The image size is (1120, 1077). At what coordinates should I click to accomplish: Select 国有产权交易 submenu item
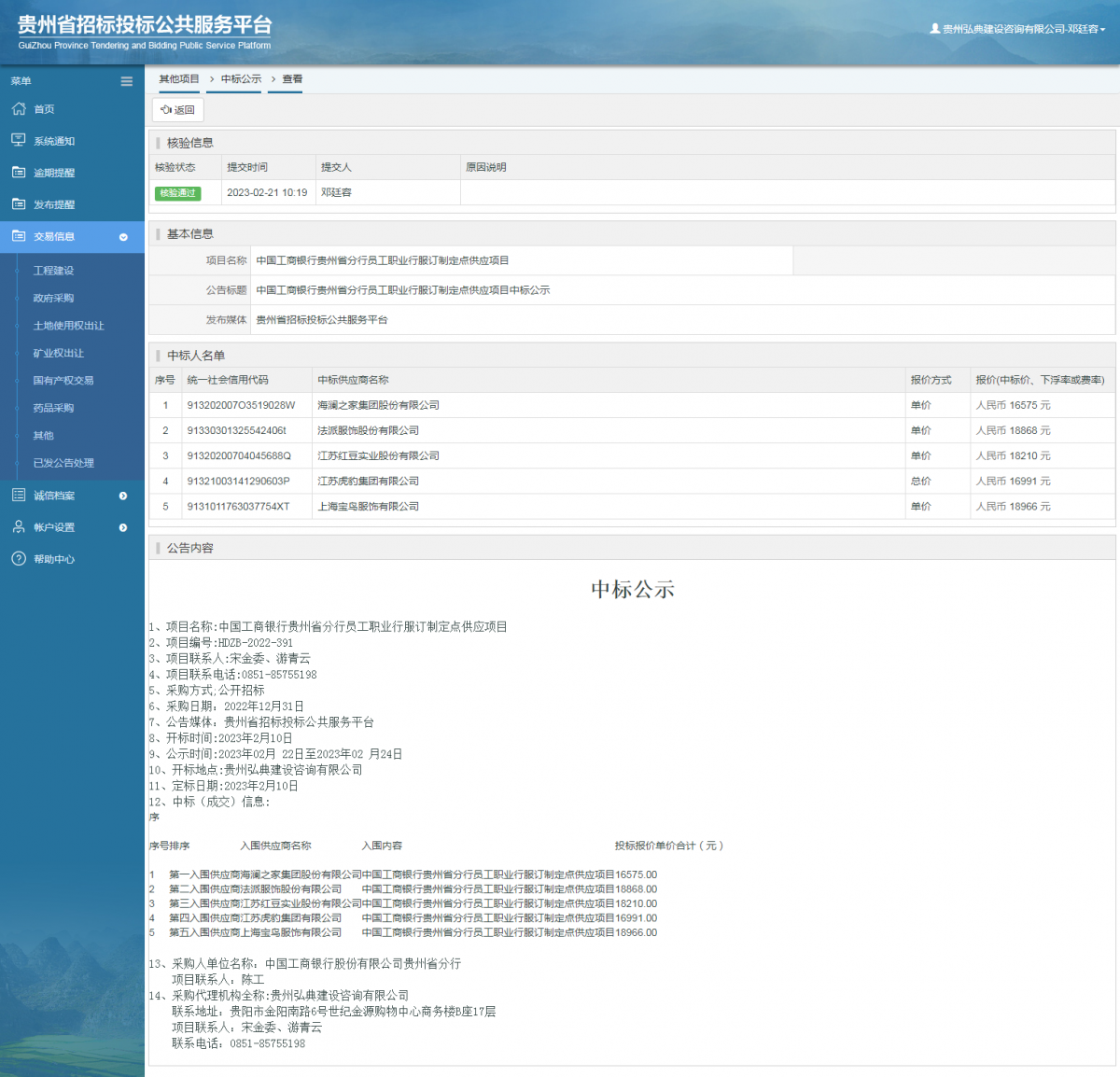(x=63, y=381)
